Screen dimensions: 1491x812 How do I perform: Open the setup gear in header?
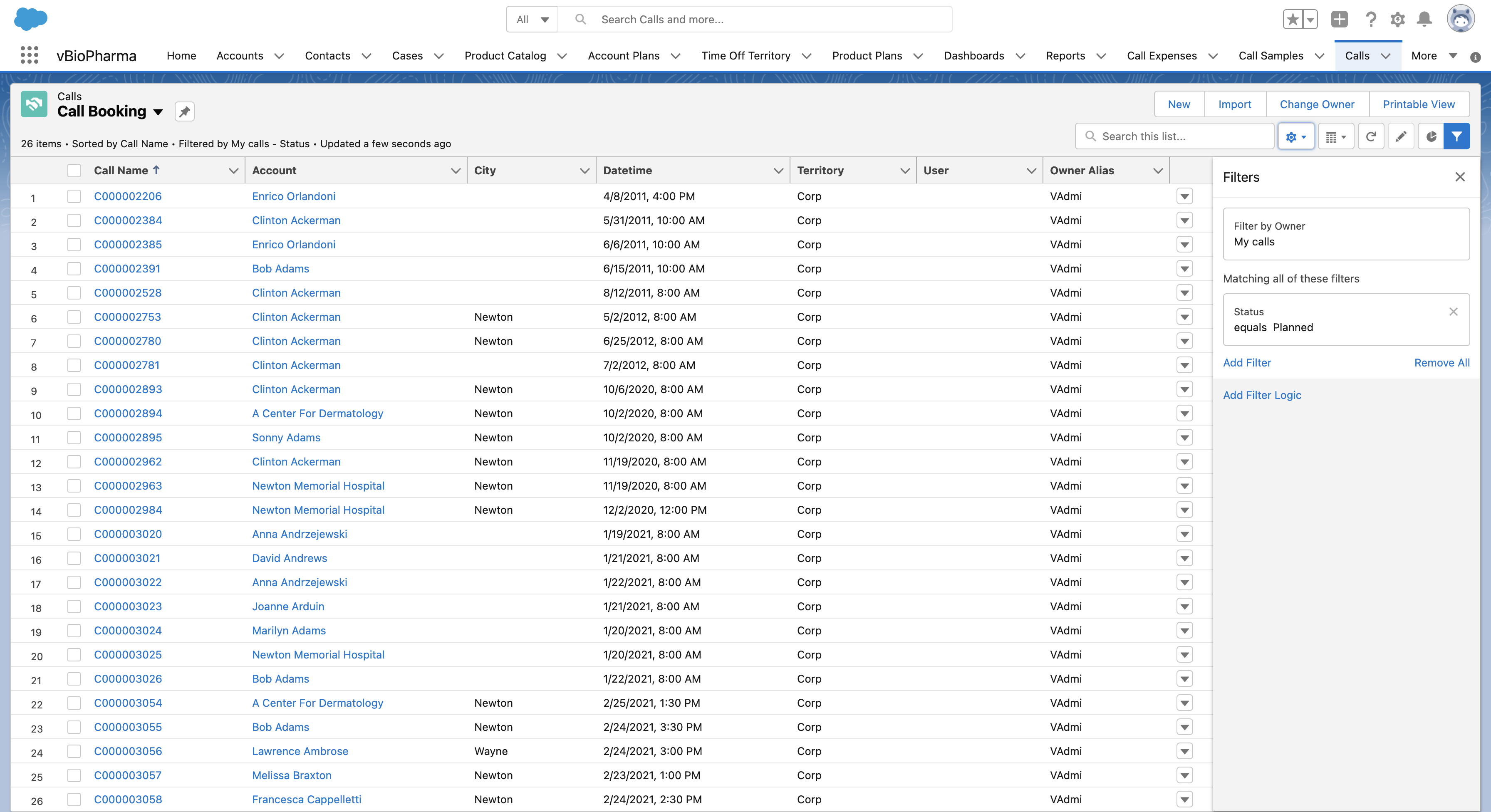click(1397, 19)
